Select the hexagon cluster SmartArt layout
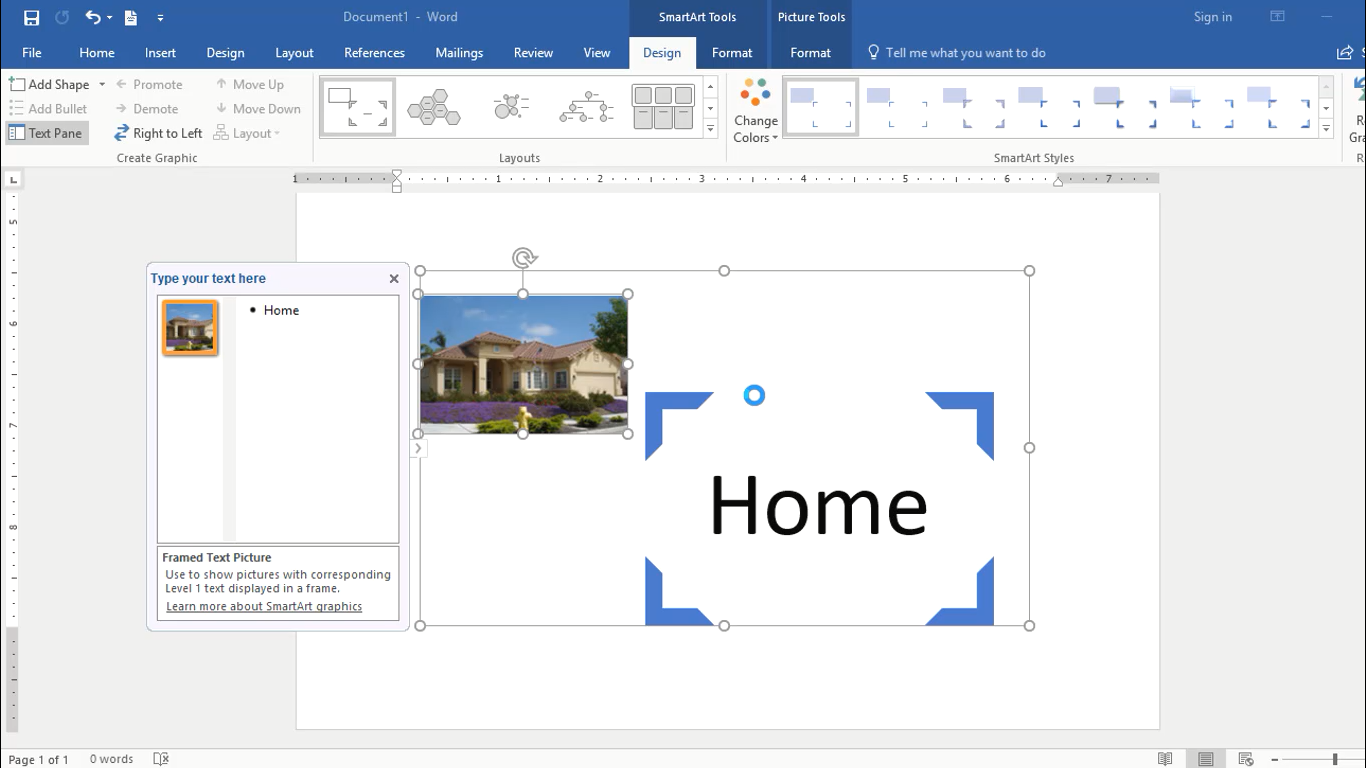The height and width of the screenshot is (768, 1366). click(x=434, y=107)
